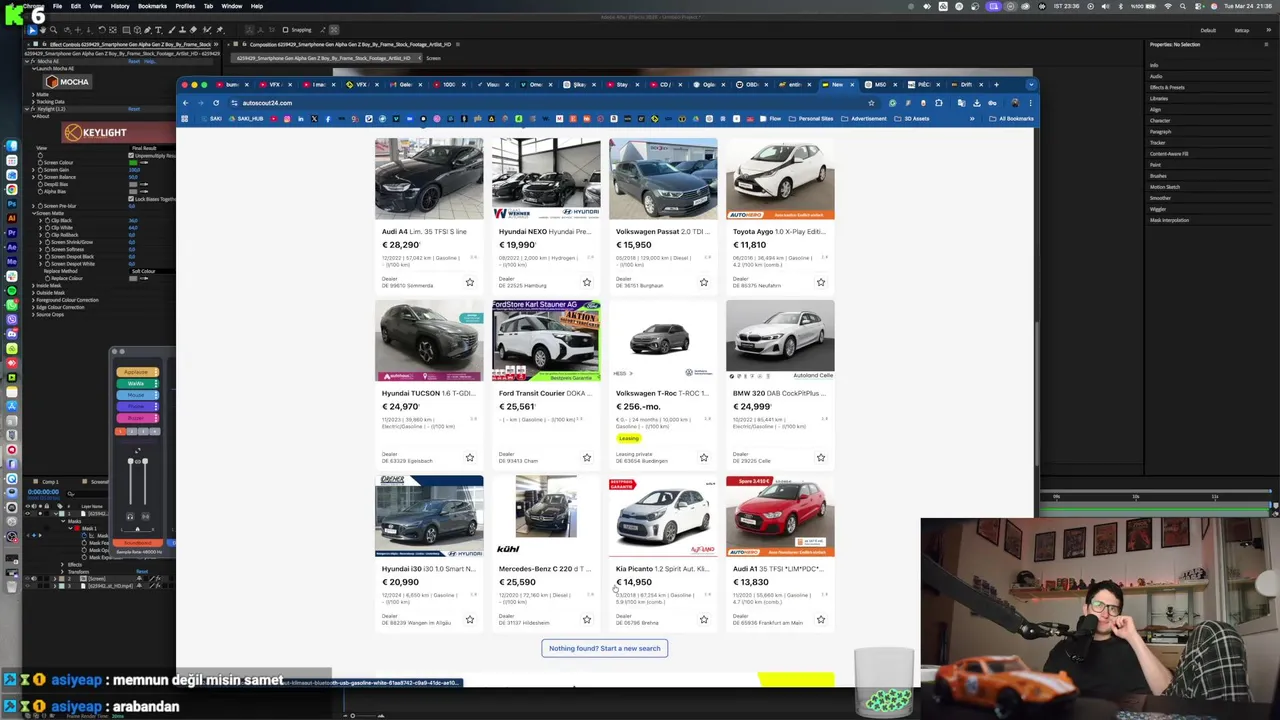Open macOS Spotlight search icon
This screenshot has width=1280, height=720.
[x=1184, y=6]
